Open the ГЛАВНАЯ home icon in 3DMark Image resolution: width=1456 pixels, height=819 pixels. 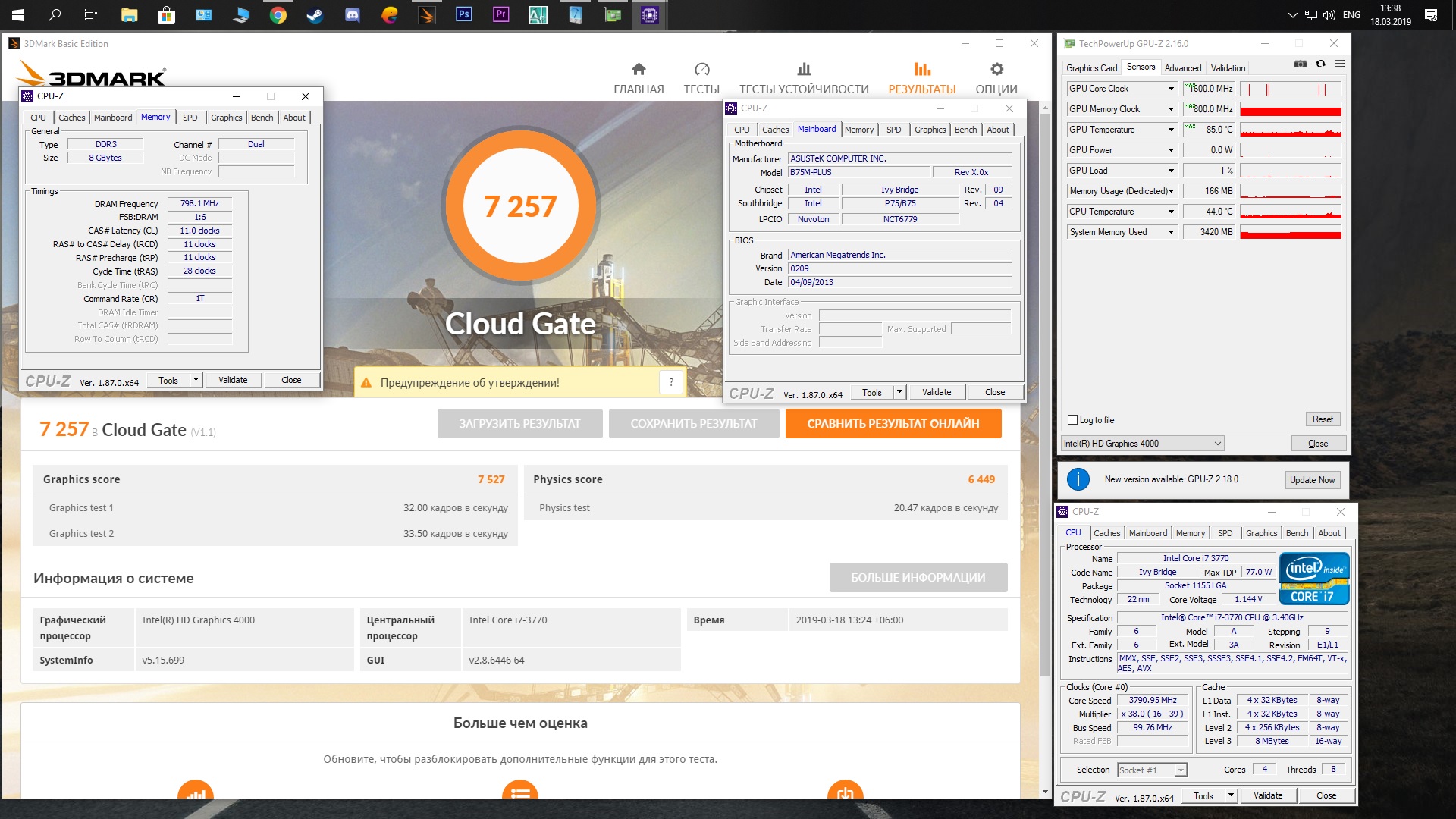(x=639, y=70)
